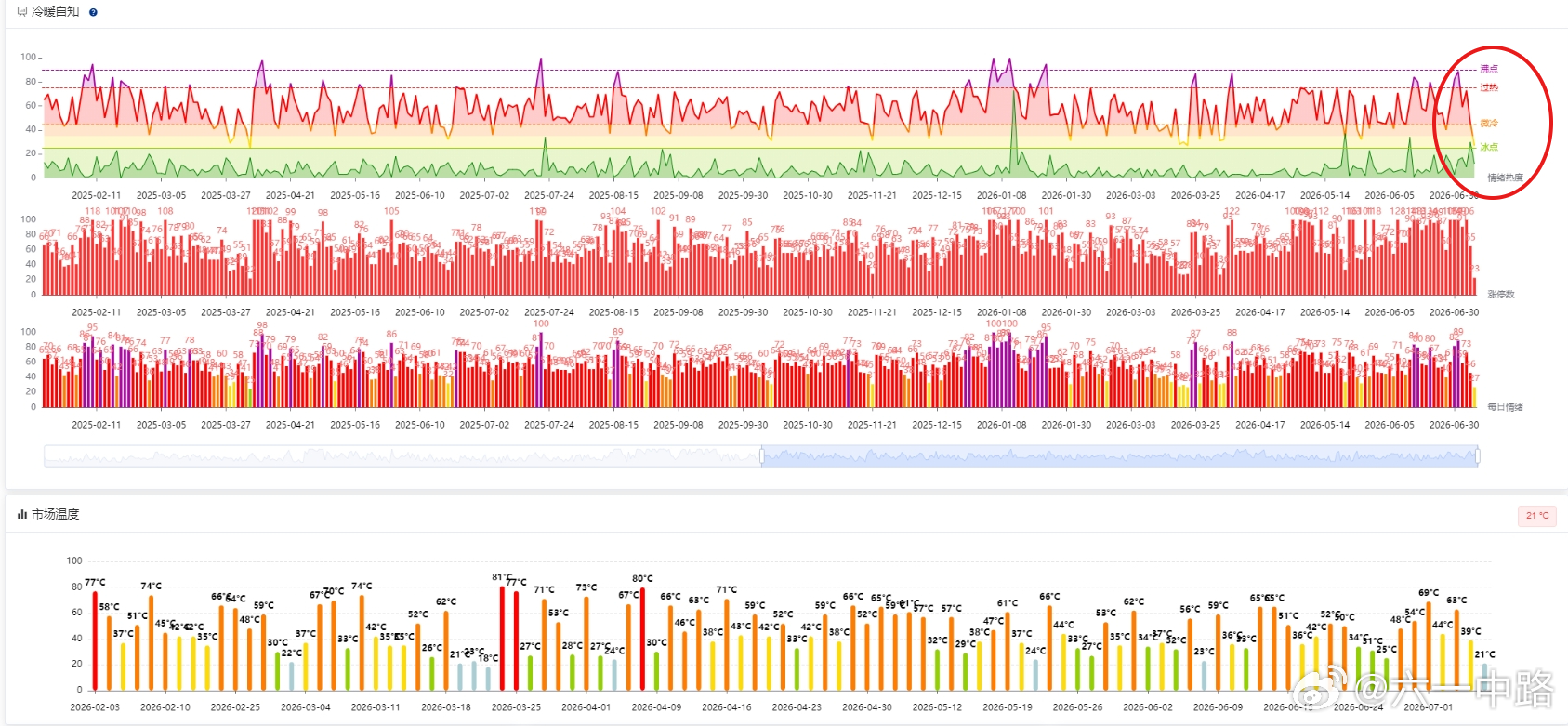Click the unselected grey part of zoom slider
Screen dimensions: 1568x726
coord(402,455)
